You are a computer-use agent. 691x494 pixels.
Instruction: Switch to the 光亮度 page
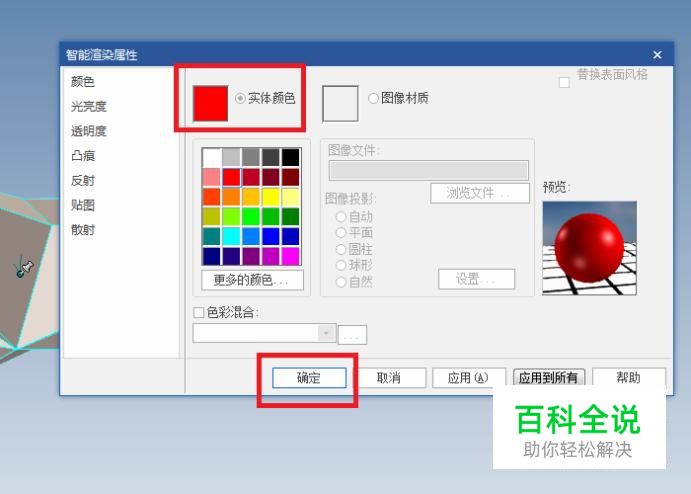89,106
